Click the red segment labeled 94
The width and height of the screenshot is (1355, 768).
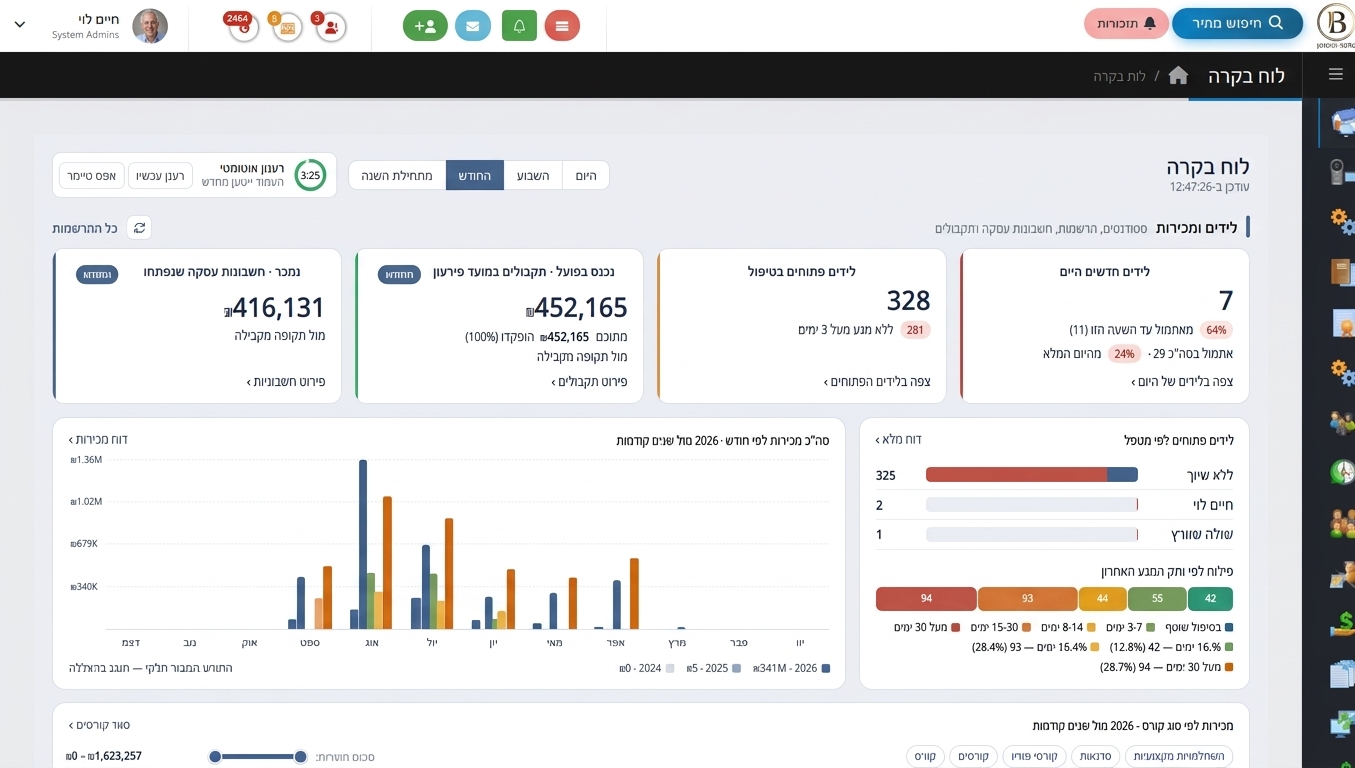tap(926, 598)
